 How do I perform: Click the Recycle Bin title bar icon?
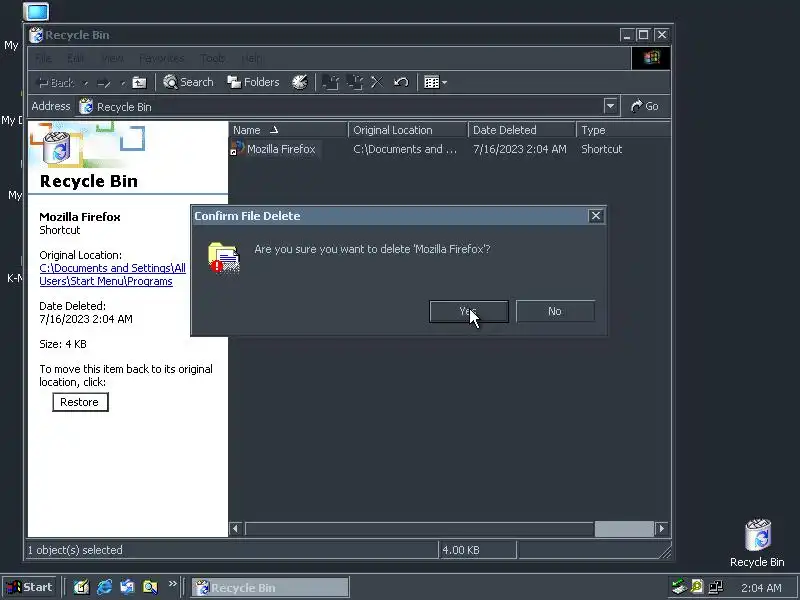(36, 35)
